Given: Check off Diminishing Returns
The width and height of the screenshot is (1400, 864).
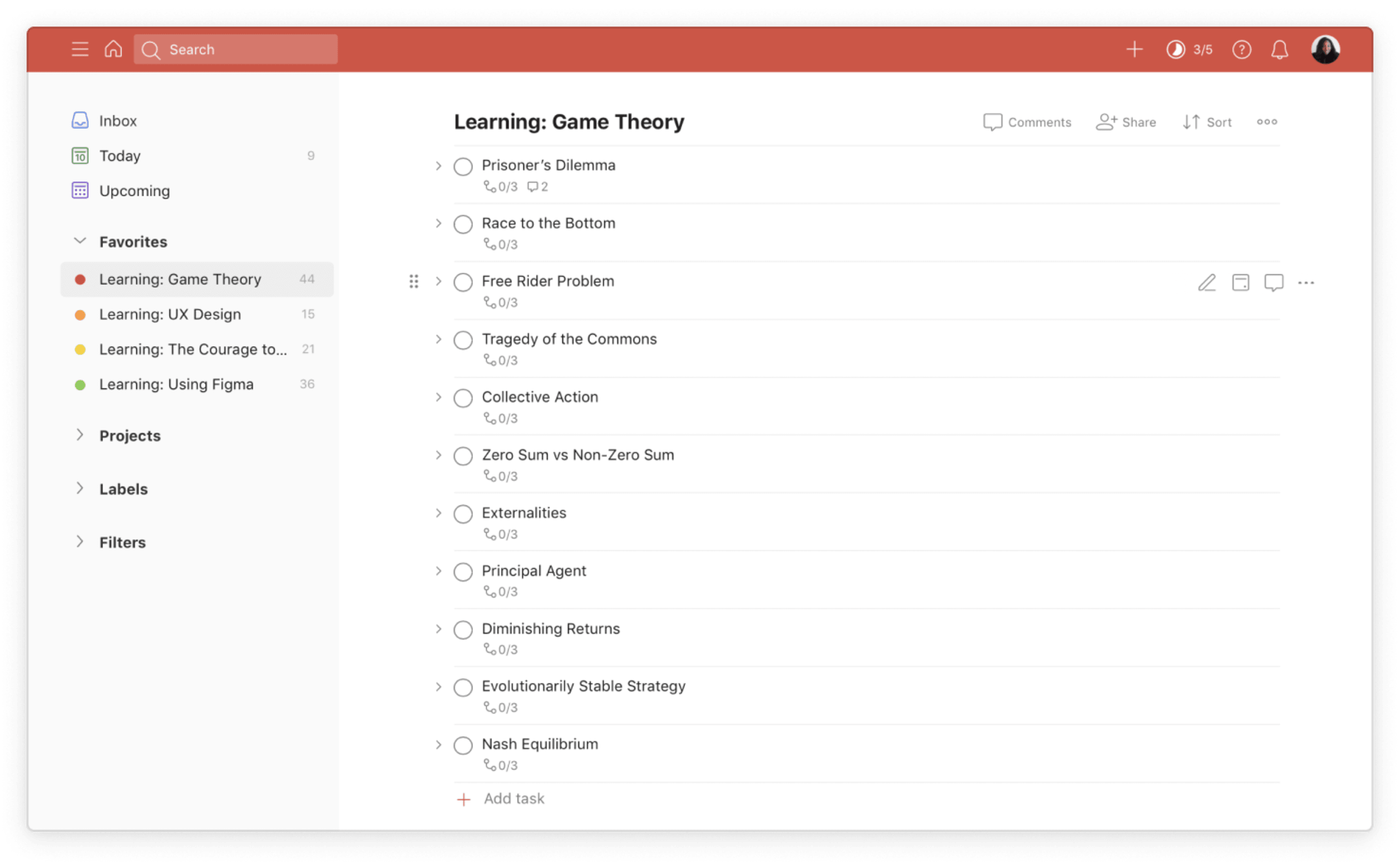Looking at the screenshot, I should click(463, 630).
